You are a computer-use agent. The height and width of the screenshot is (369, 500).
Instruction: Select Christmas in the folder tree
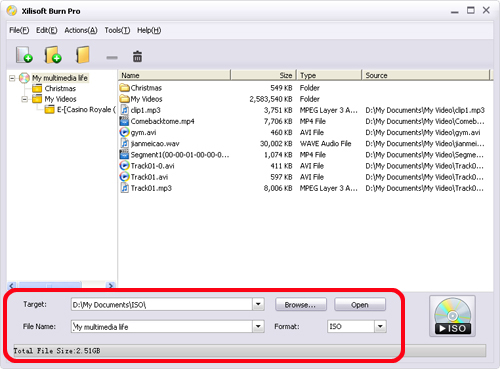pyautogui.click(x=60, y=88)
